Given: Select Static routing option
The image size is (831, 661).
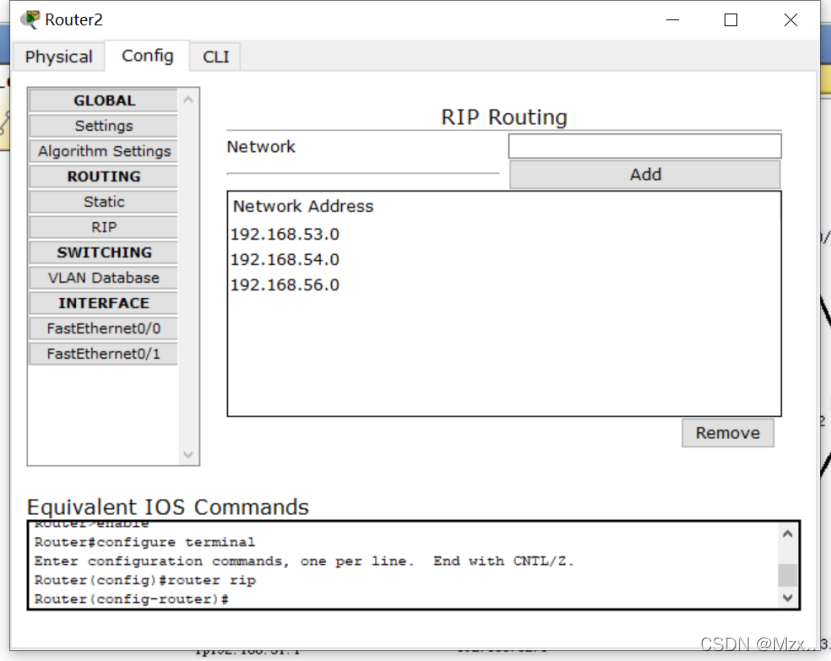Looking at the screenshot, I should point(104,202).
